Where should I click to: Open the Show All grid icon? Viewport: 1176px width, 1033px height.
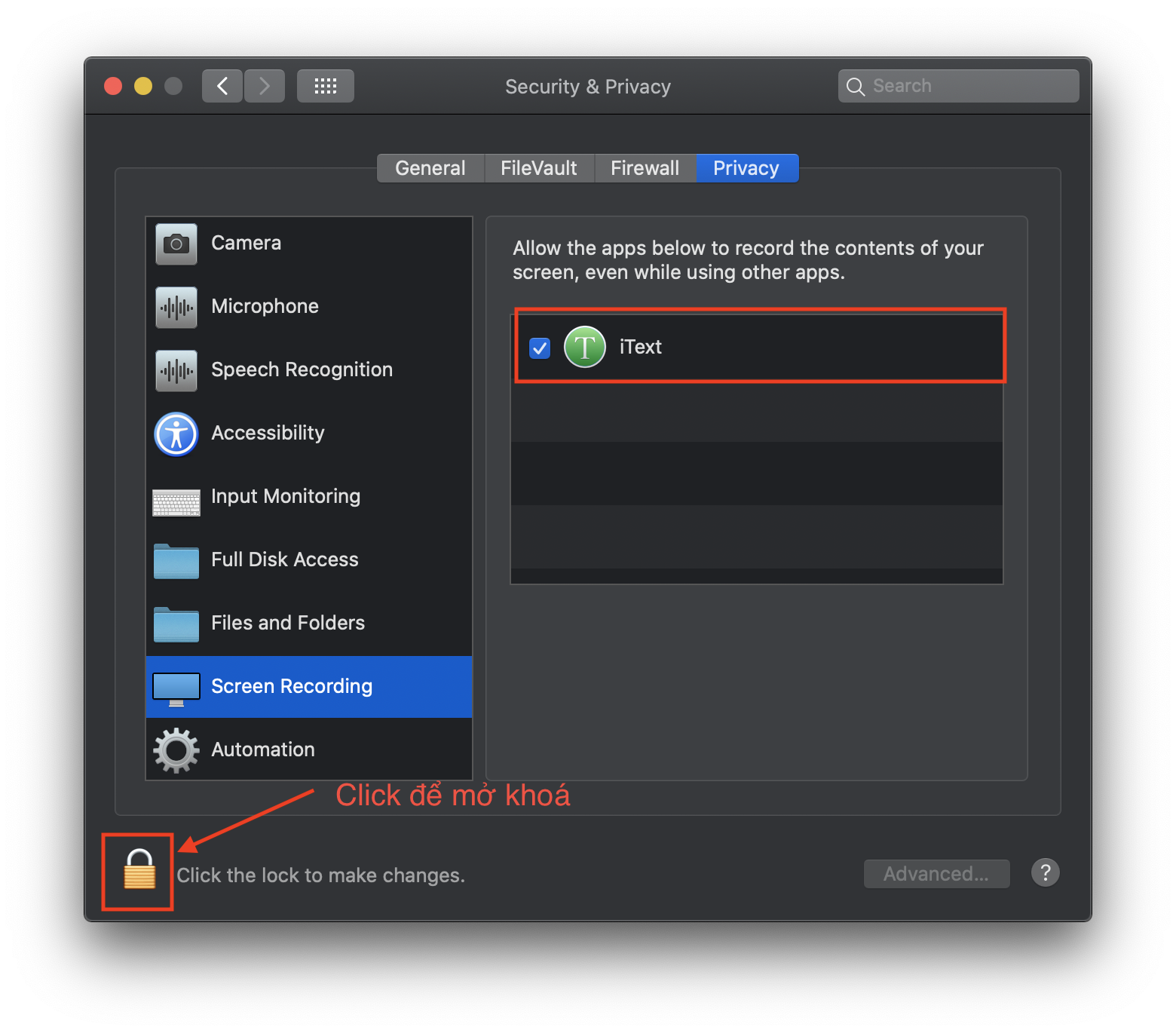pyautogui.click(x=325, y=86)
